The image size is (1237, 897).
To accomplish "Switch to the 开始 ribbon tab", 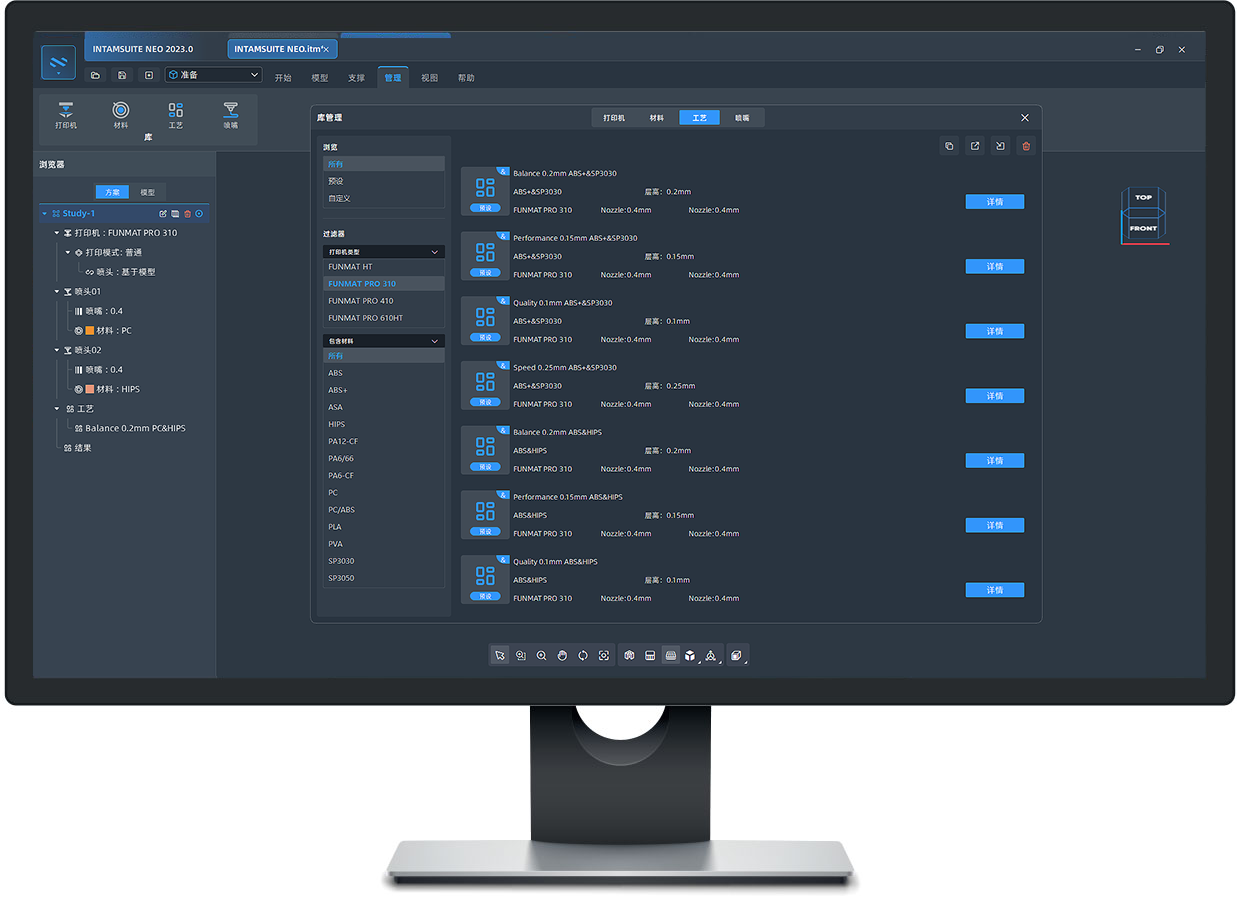I will click(283, 78).
